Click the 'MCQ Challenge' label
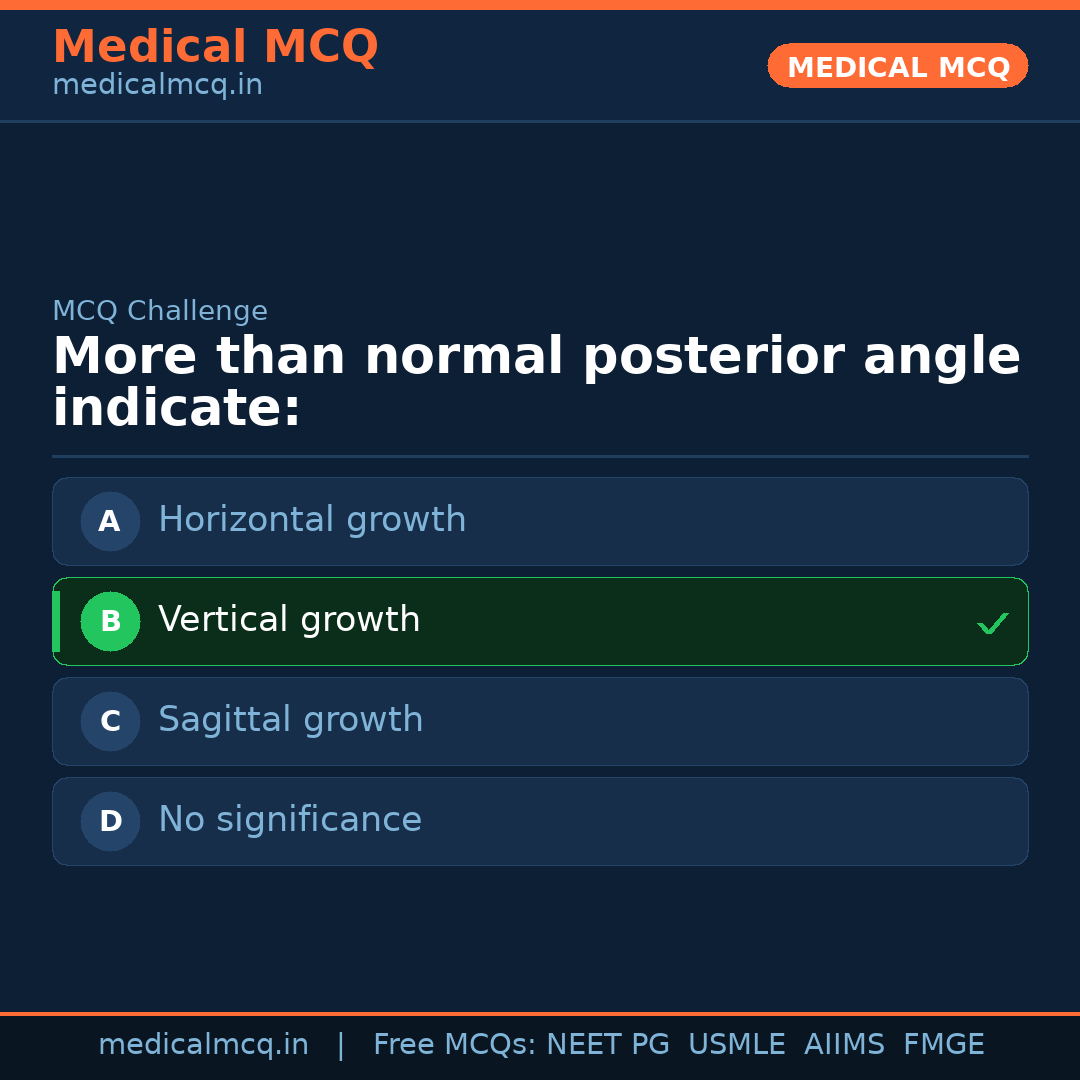 (x=160, y=312)
